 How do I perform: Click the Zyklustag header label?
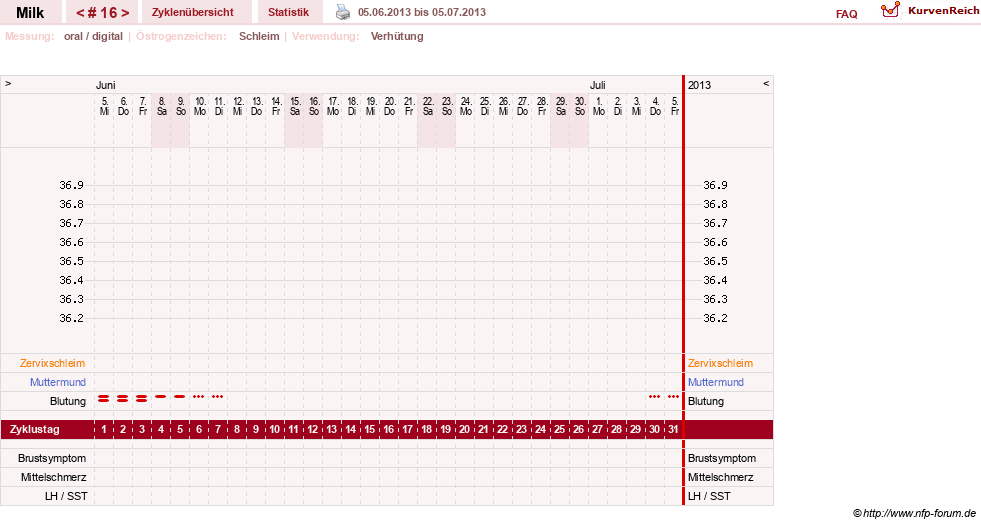point(34,429)
